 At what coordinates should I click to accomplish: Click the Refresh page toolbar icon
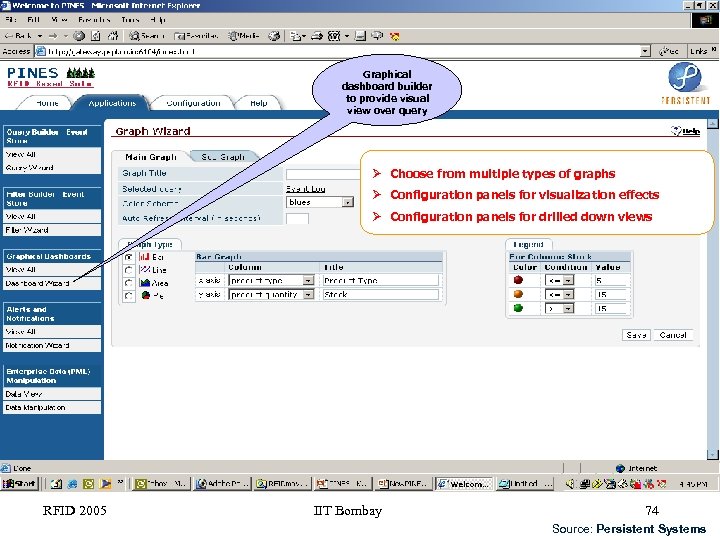96,36
